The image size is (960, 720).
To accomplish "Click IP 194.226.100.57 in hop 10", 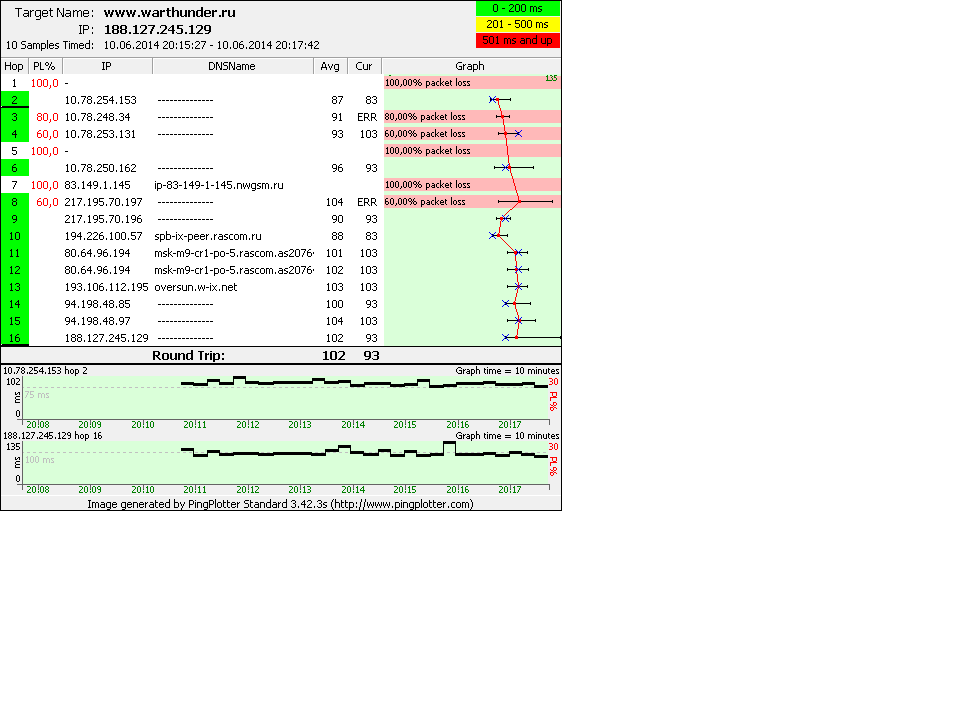I will coord(103,236).
